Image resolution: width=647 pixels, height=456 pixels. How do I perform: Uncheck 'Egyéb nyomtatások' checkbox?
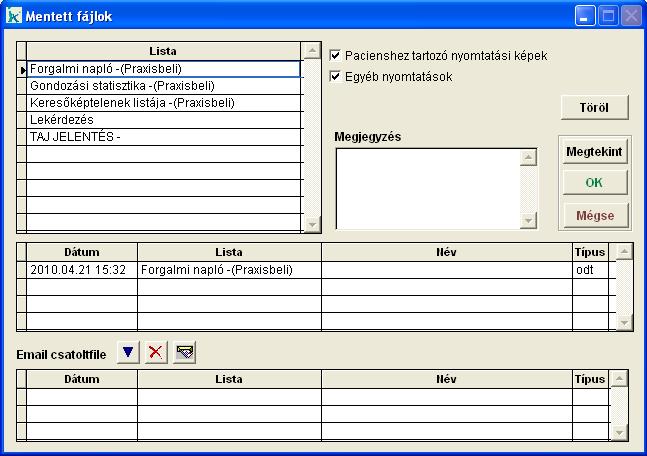(x=335, y=76)
